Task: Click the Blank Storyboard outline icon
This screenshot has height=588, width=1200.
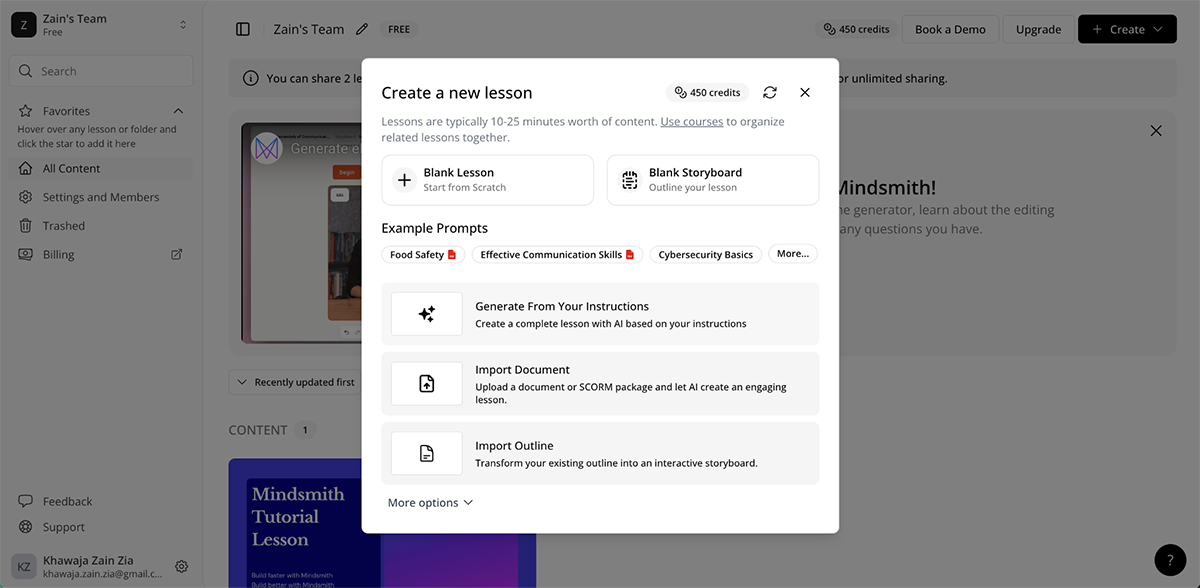Action: (x=629, y=179)
